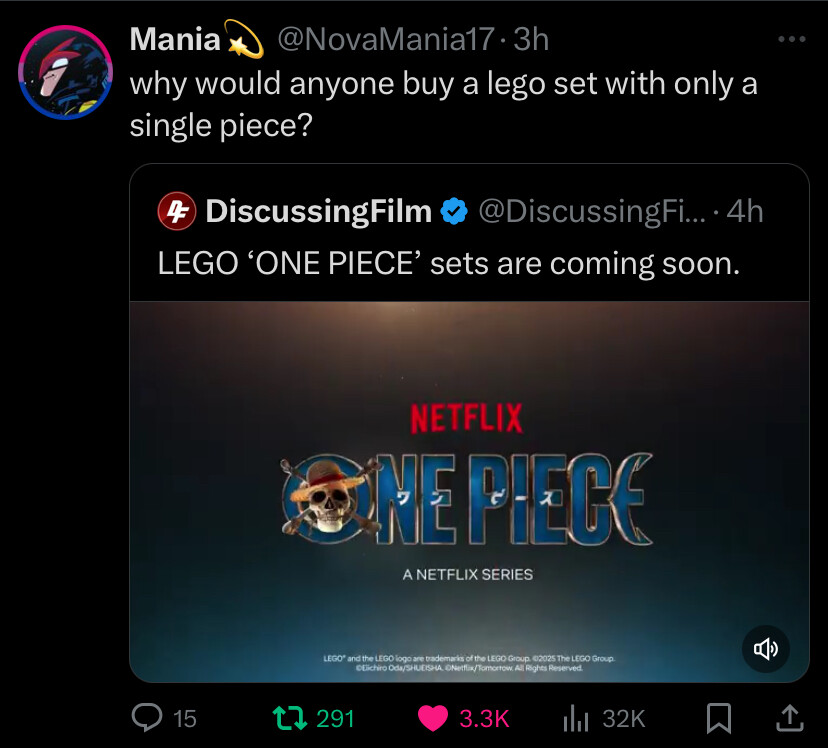Unlike the tweet using the pink heart

click(433, 717)
